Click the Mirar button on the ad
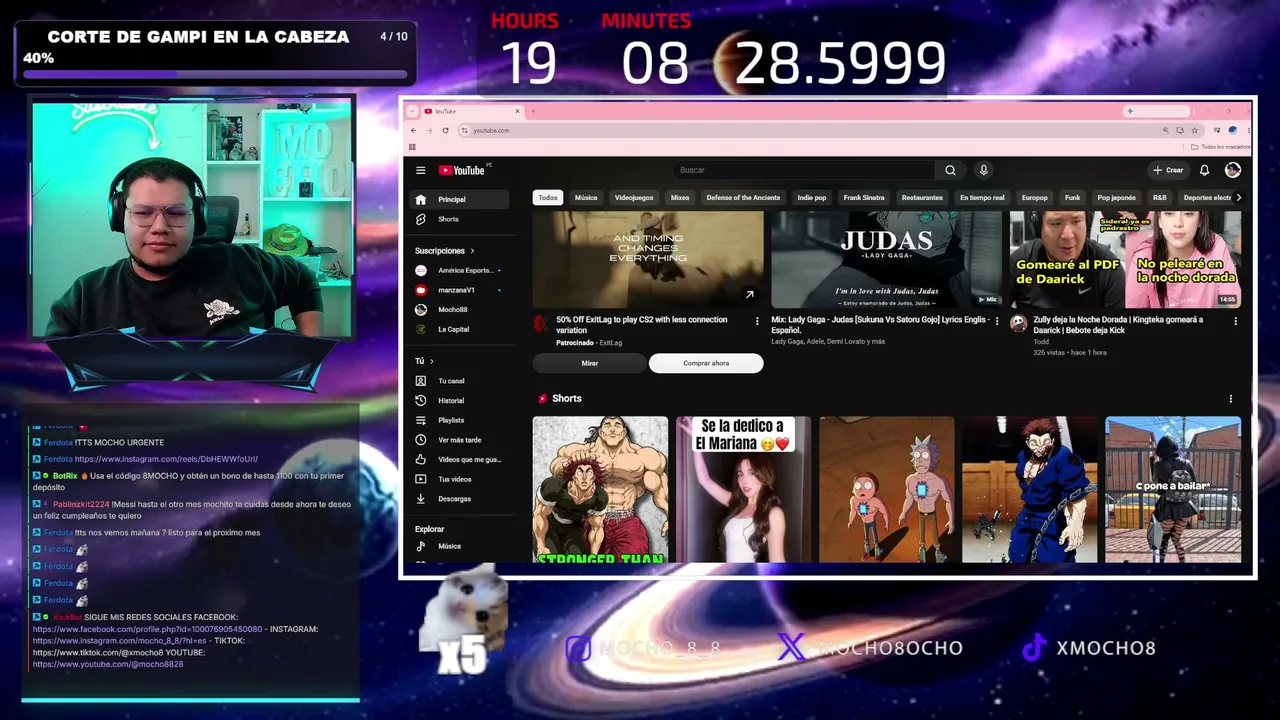The height and width of the screenshot is (720, 1280). (590, 364)
